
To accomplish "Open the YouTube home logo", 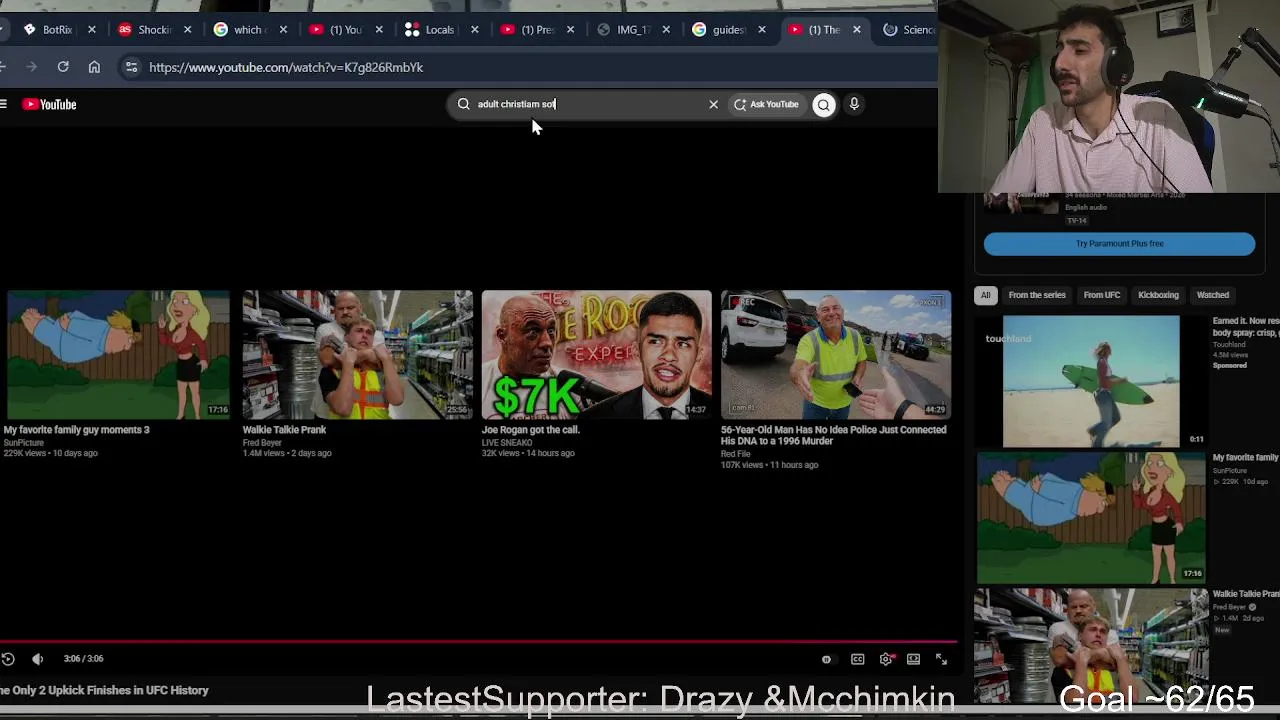I will point(49,104).
